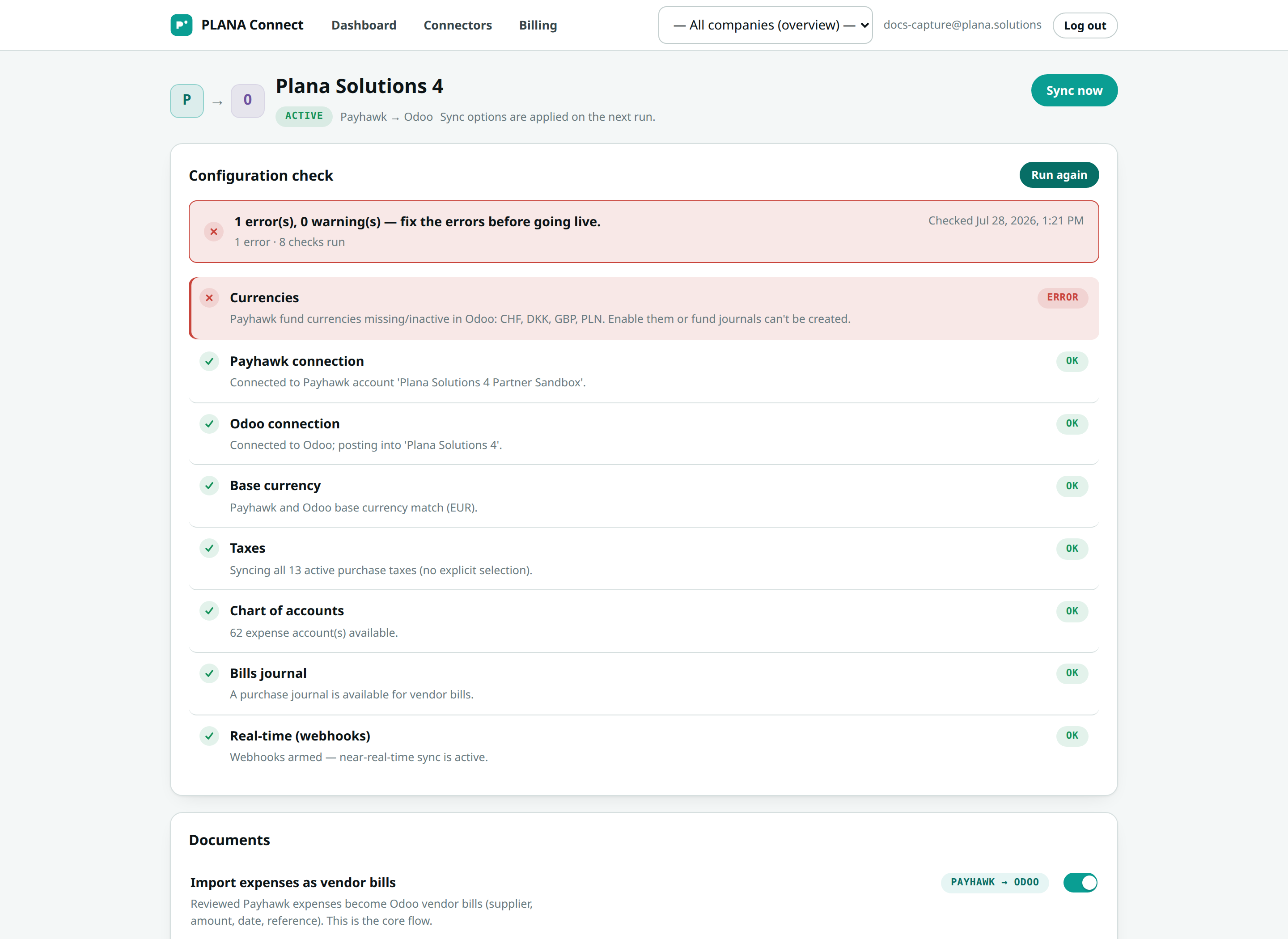Click the OK badge on Taxes row
The image size is (1288, 939).
[1072, 549]
